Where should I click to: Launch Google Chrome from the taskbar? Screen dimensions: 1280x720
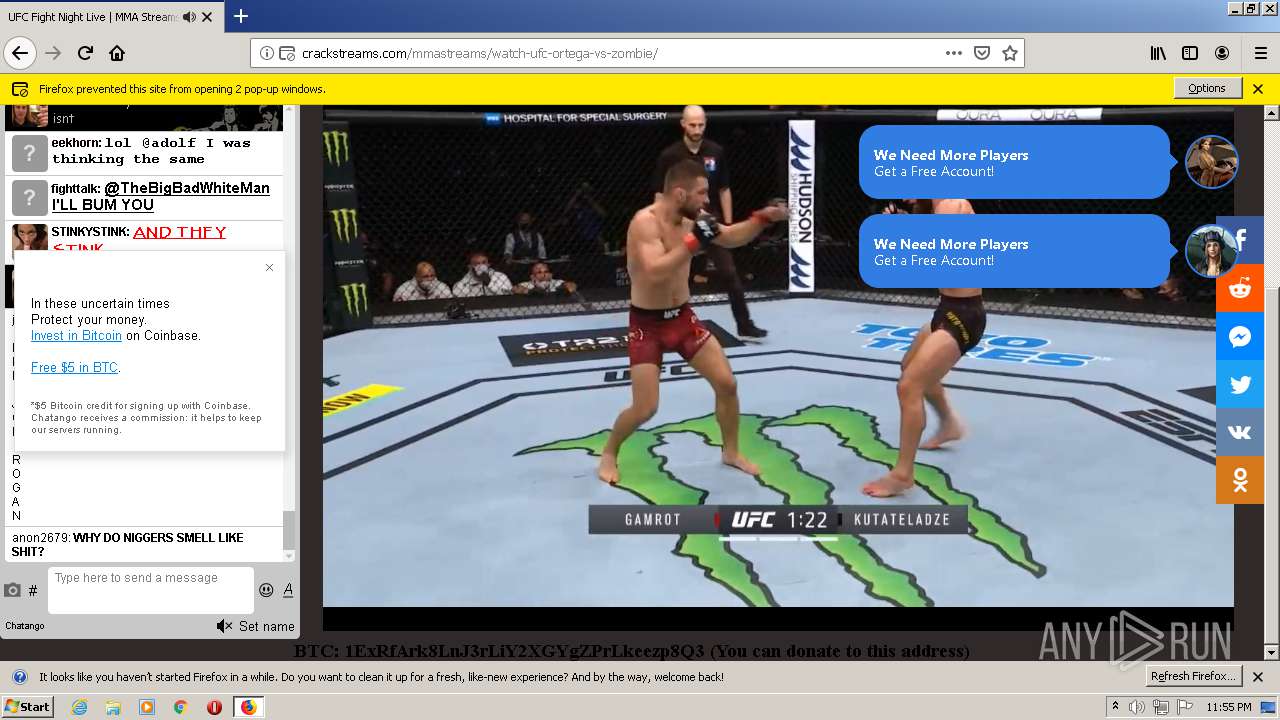pyautogui.click(x=180, y=707)
